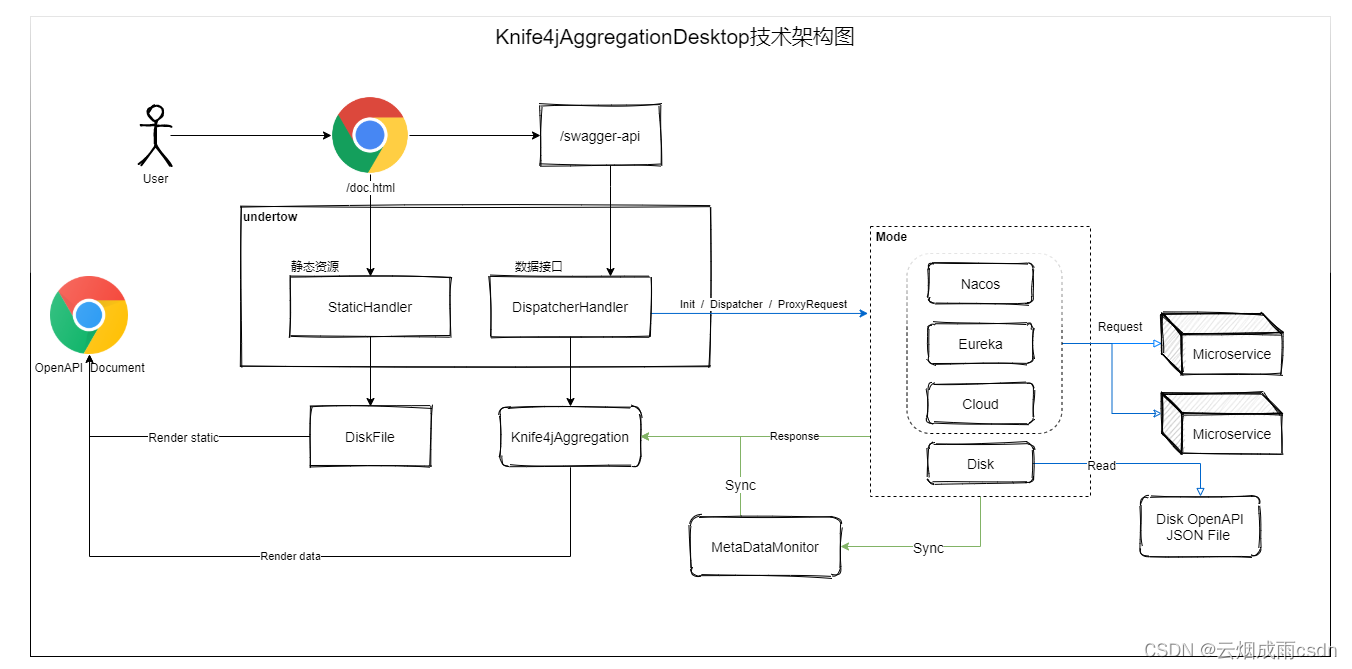Select the DispatcherHandler component box
Viewport: 1352px width, 669px height.
(569, 307)
